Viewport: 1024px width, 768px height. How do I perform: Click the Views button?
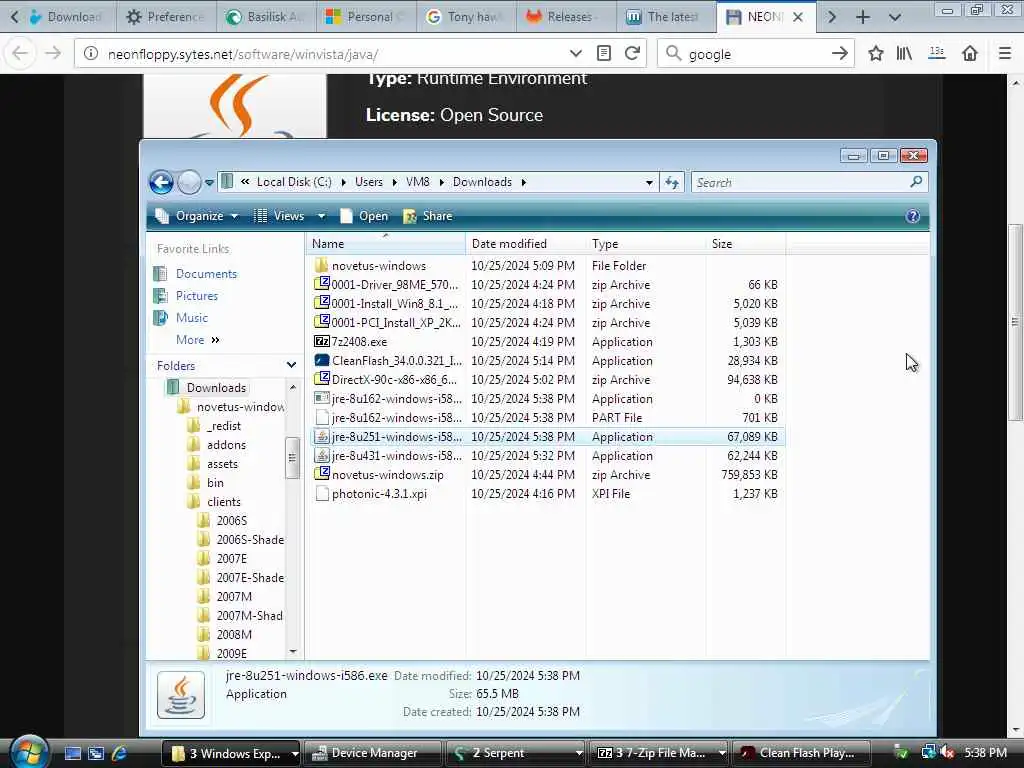(279, 216)
